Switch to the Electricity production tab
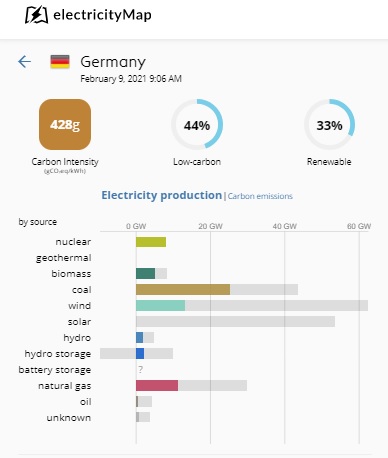 pyautogui.click(x=162, y=195)
